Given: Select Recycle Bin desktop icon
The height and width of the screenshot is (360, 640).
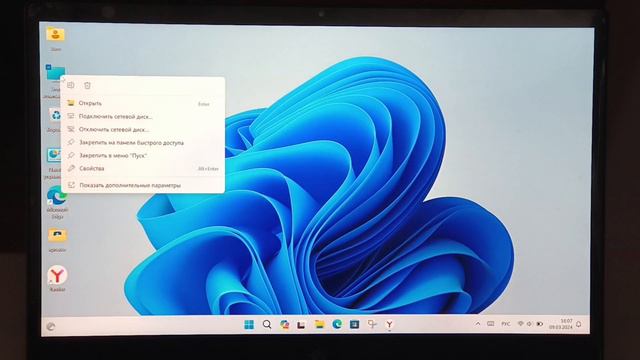Looking at the screenshot, I should tap(55, 120).
